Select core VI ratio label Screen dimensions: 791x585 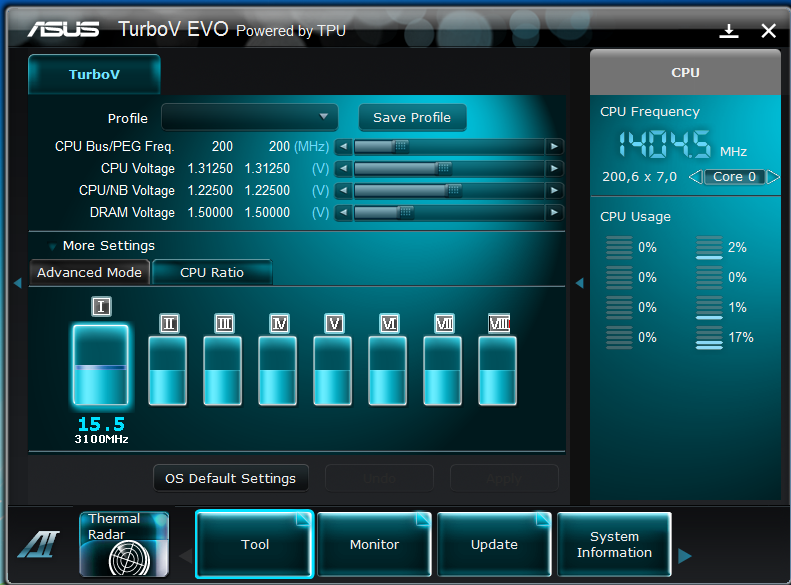[x=389, y=323]
